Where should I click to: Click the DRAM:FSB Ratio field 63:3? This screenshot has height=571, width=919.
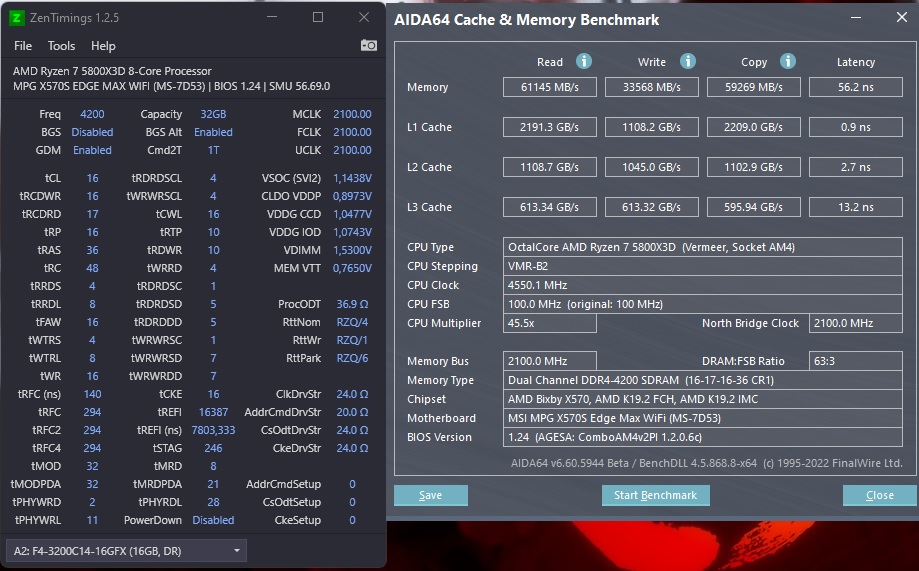pos(856,361)
